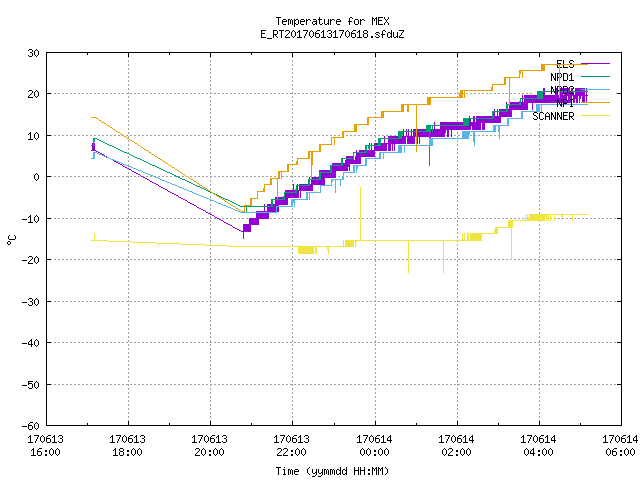Click the x-axis tick label 170614 02:00
This screenshot has width=640, height=480.
(x=457, y=446)
